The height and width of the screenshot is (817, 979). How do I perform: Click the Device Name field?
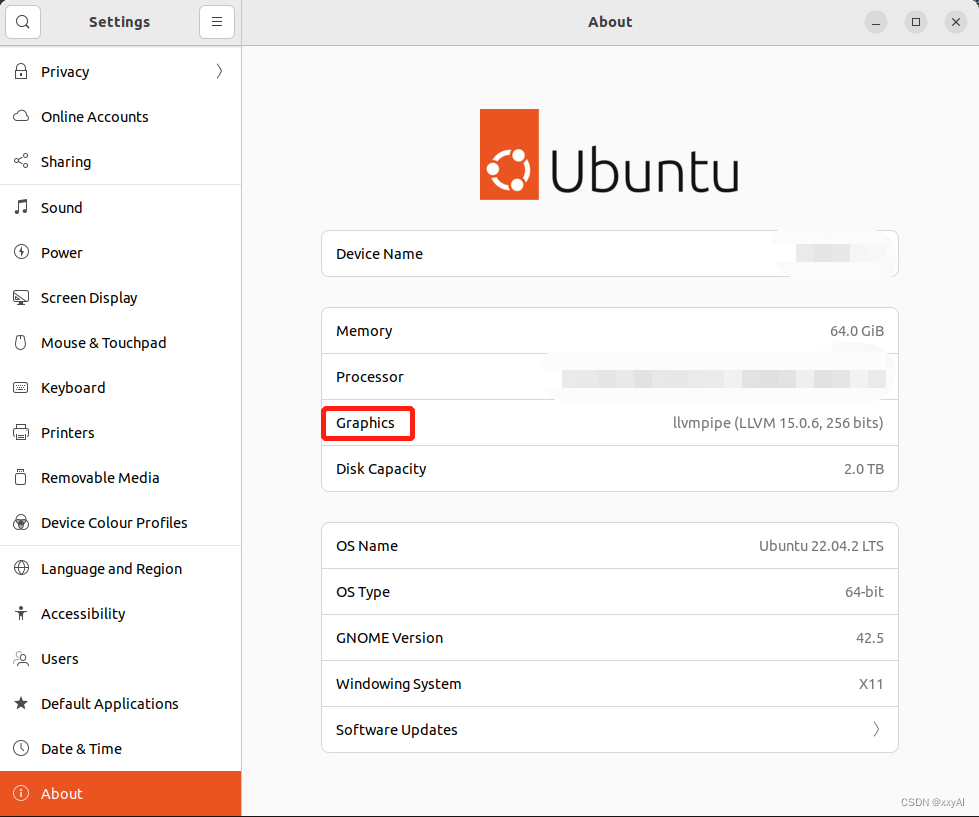[x=609, y=253]
